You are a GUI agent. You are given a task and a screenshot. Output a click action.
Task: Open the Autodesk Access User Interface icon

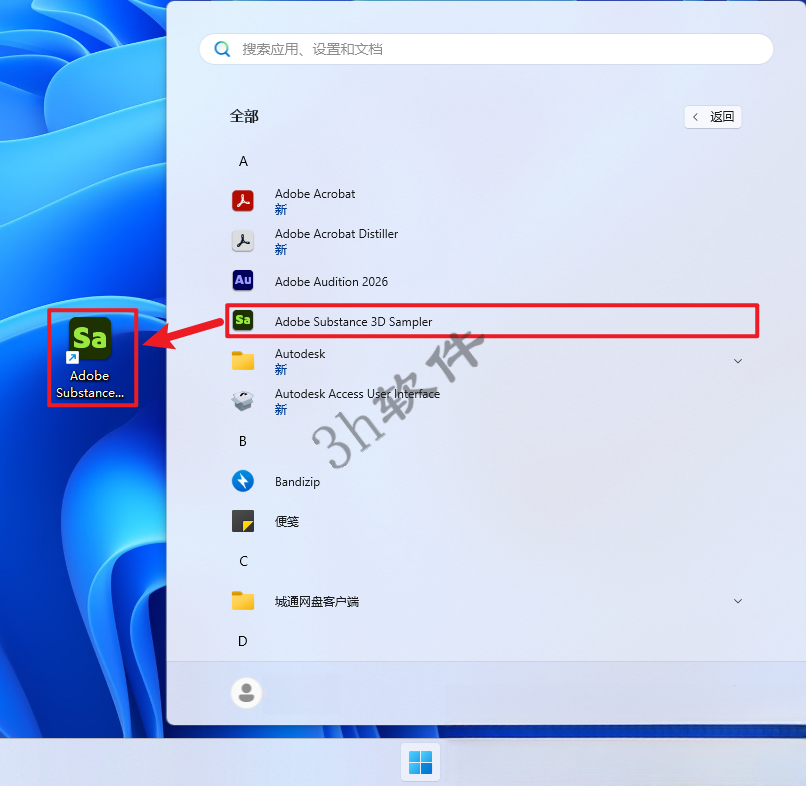[x=243, y=401]
